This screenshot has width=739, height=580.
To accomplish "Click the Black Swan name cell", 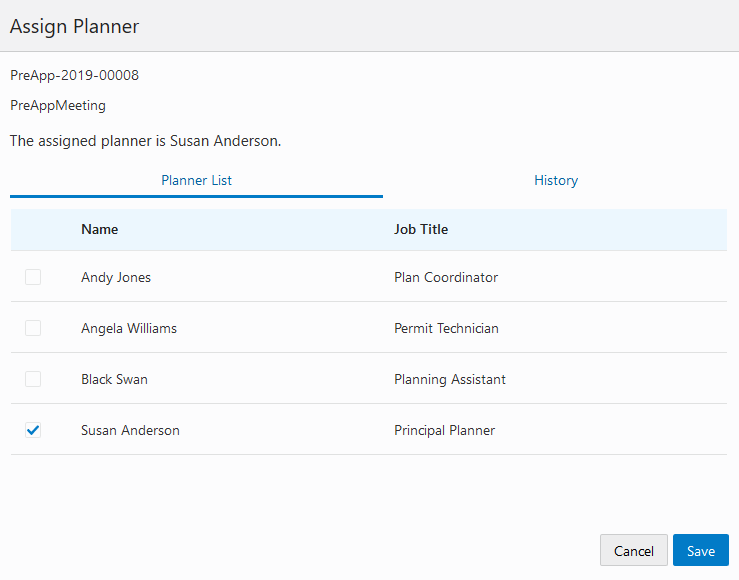I will tap(114, 379).
